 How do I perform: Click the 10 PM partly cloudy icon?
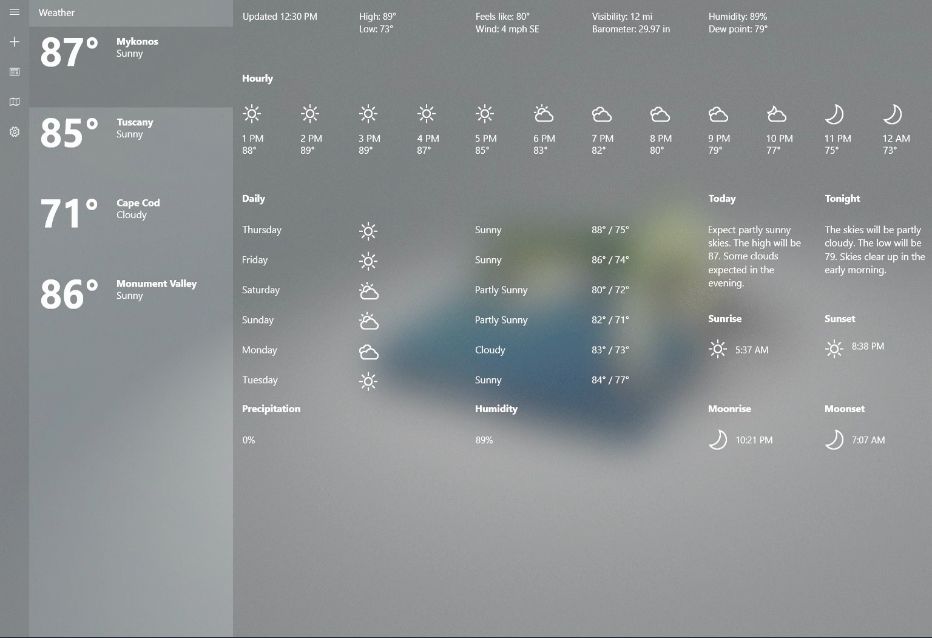(776, 114)
